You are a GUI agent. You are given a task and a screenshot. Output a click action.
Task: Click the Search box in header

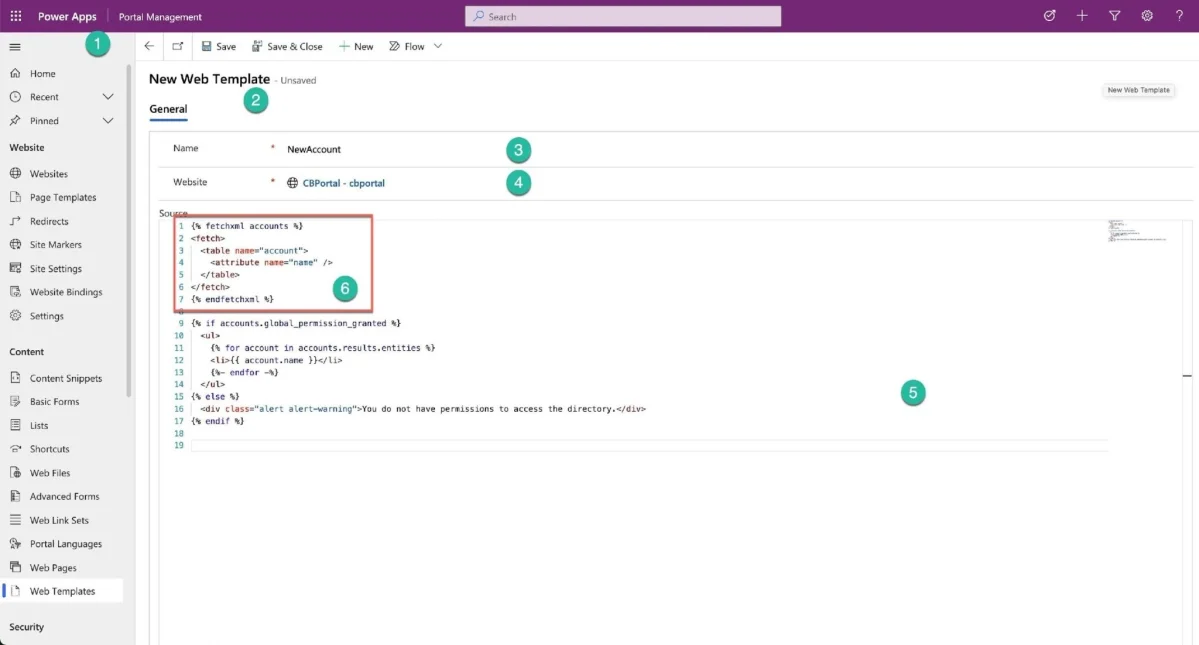(x=623, y=16)
